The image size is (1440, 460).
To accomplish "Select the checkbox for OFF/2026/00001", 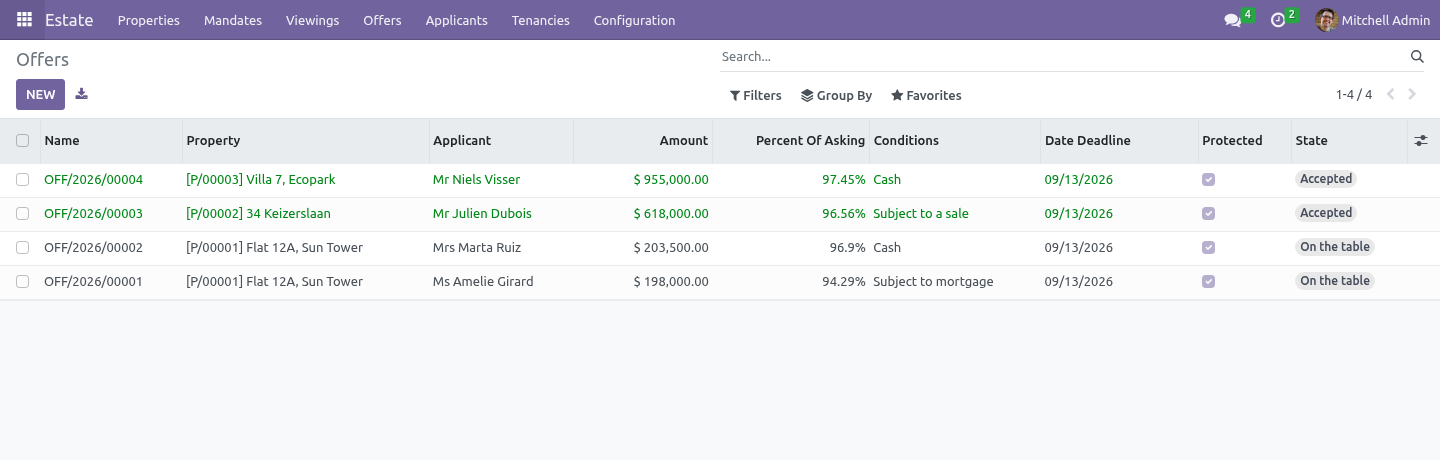I will click(23, 282).
